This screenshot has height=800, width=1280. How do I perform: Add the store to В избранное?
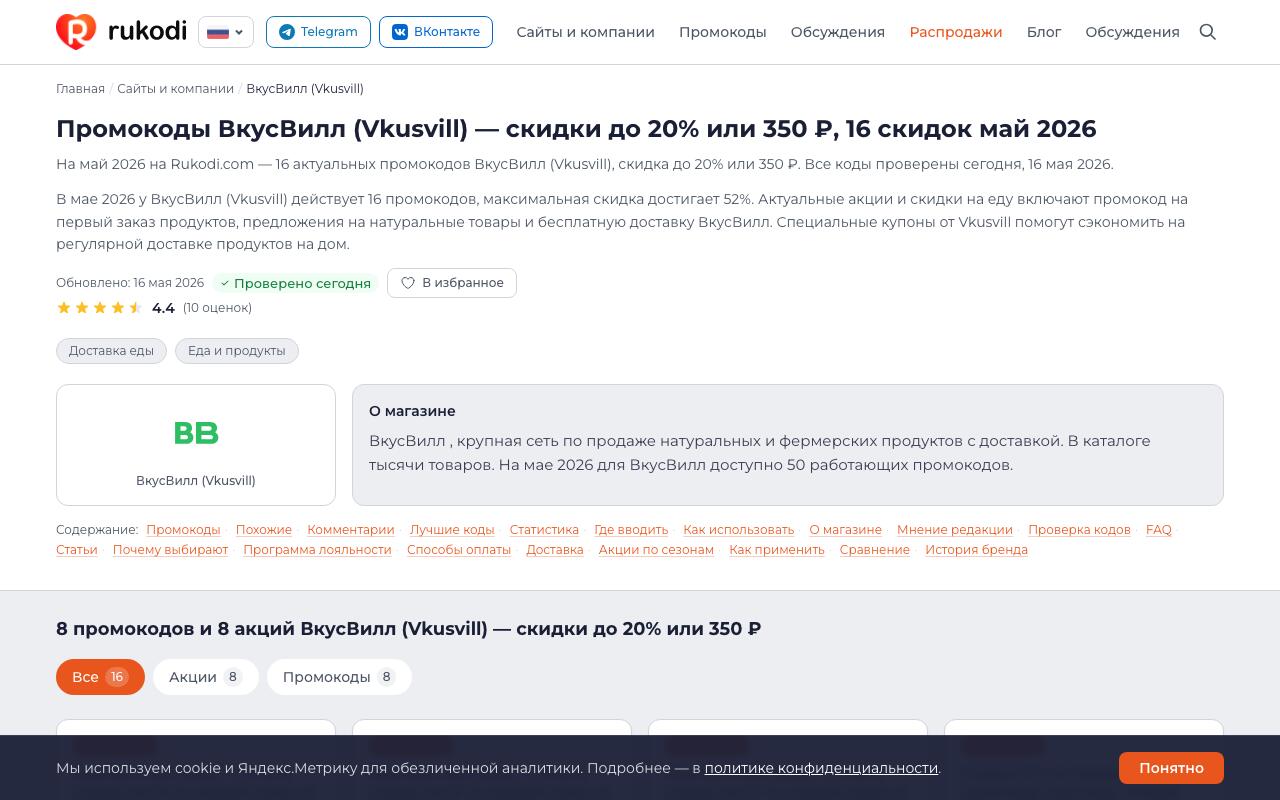point(452,283)
